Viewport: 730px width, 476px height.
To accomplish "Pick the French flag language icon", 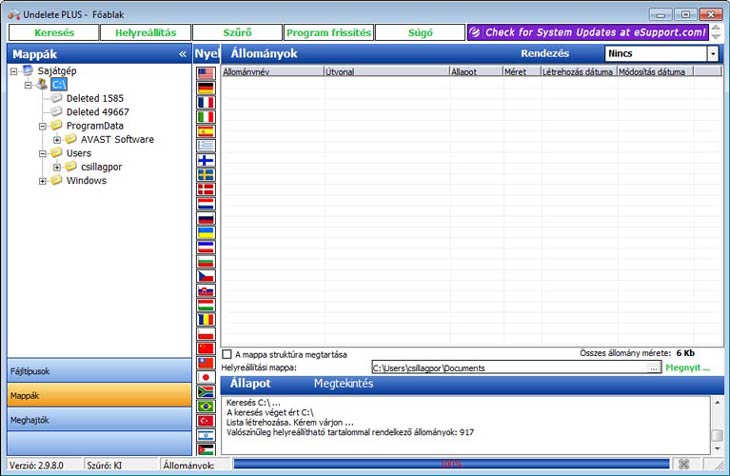I will point(205,103).
